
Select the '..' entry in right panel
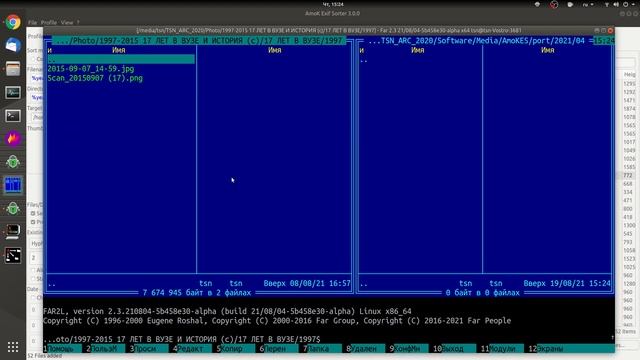[x=364, y=60]
